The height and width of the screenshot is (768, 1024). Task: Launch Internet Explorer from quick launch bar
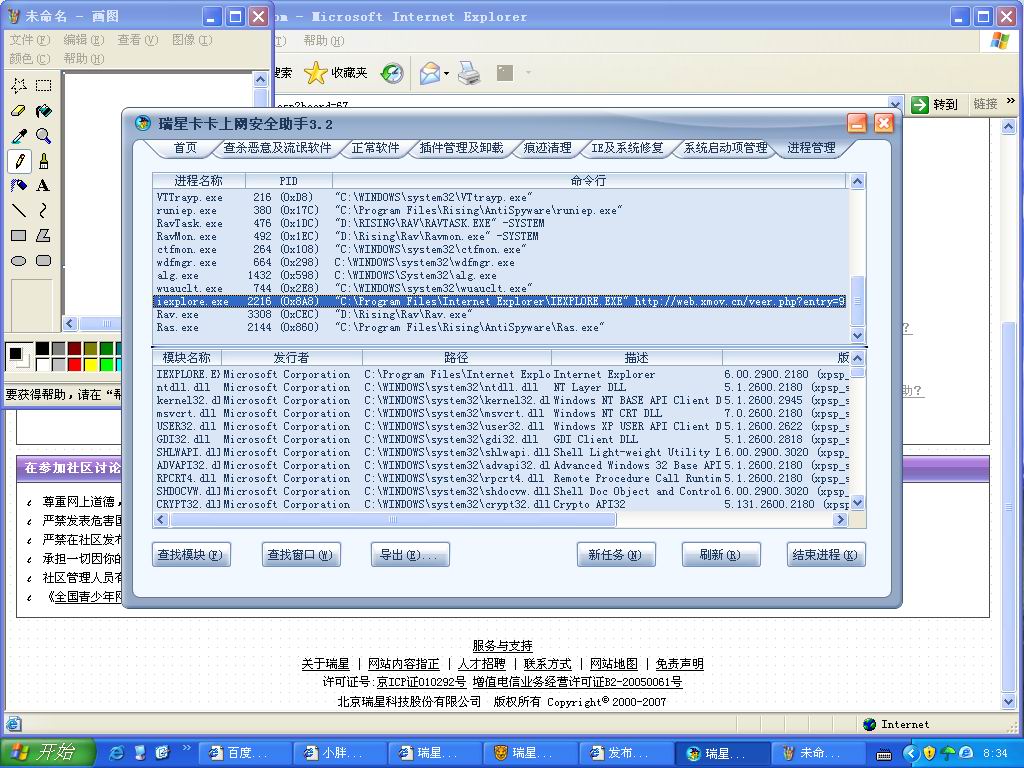(x=117, y=753)
